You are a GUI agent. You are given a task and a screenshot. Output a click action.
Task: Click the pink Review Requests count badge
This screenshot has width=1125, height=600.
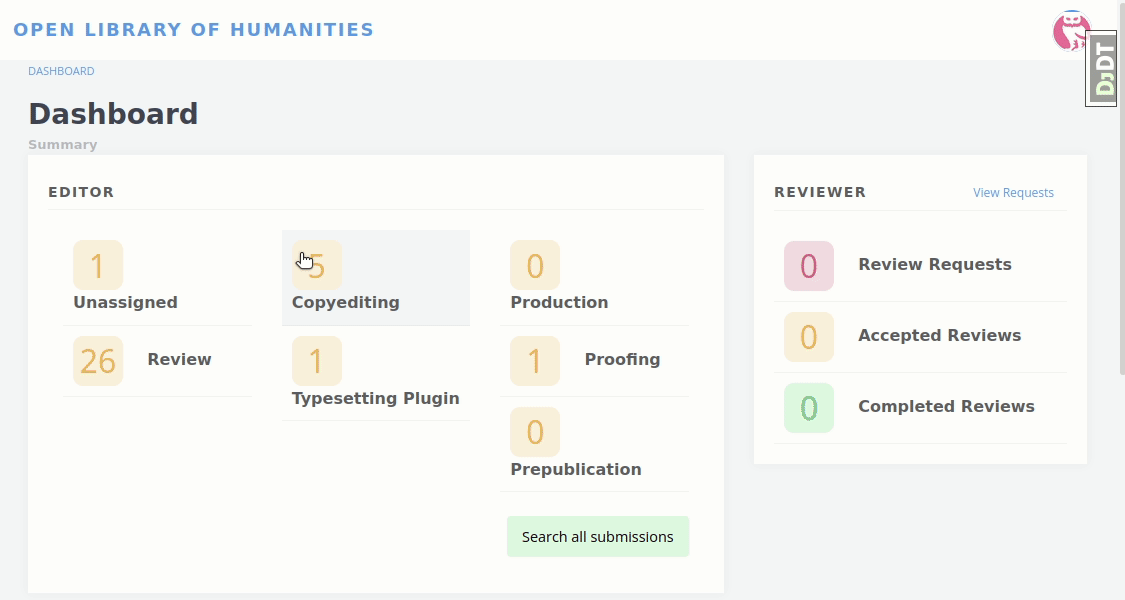click(x=809, y=266)
